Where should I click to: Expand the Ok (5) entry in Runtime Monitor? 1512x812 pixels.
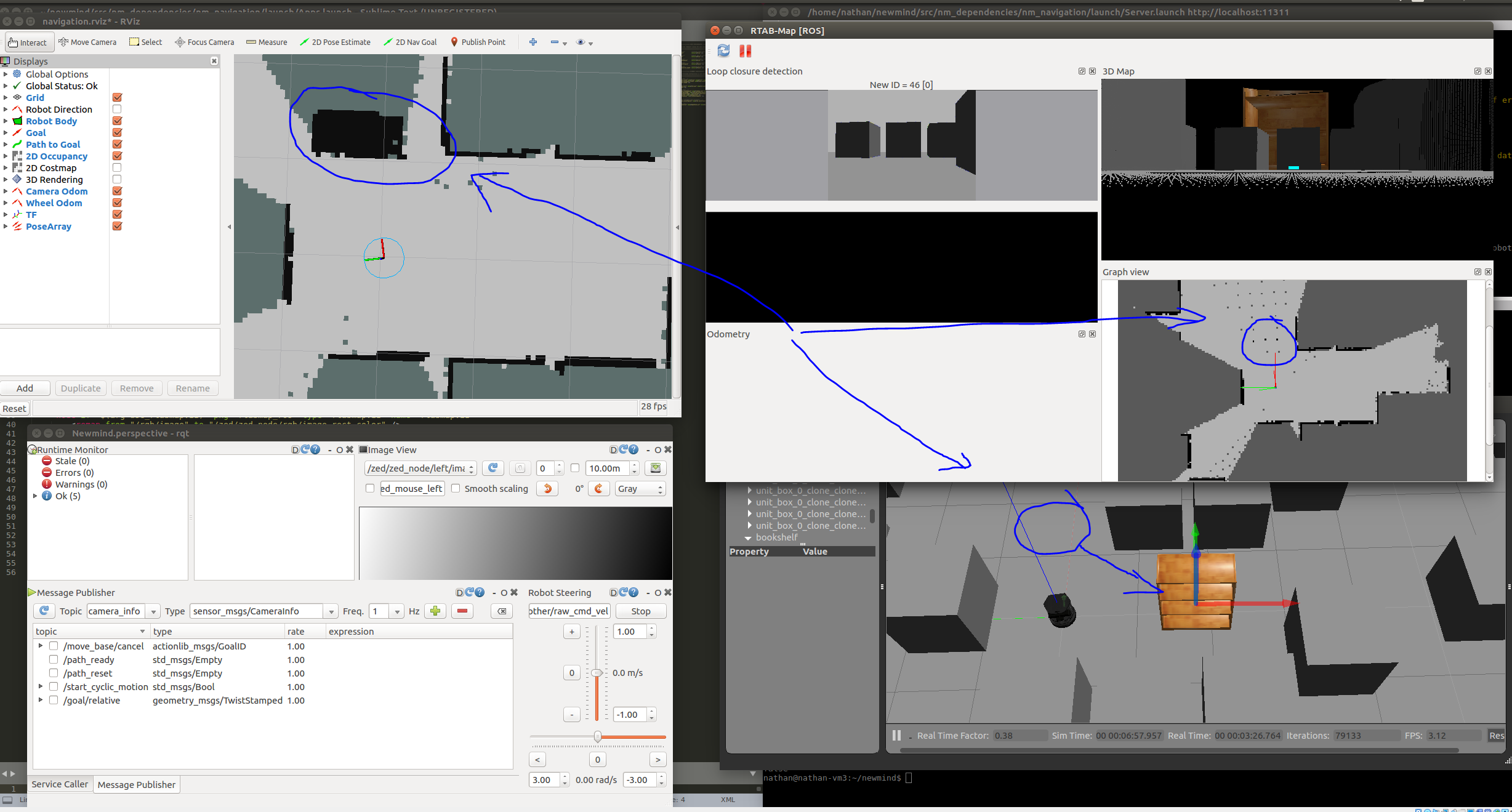point(35,496)
